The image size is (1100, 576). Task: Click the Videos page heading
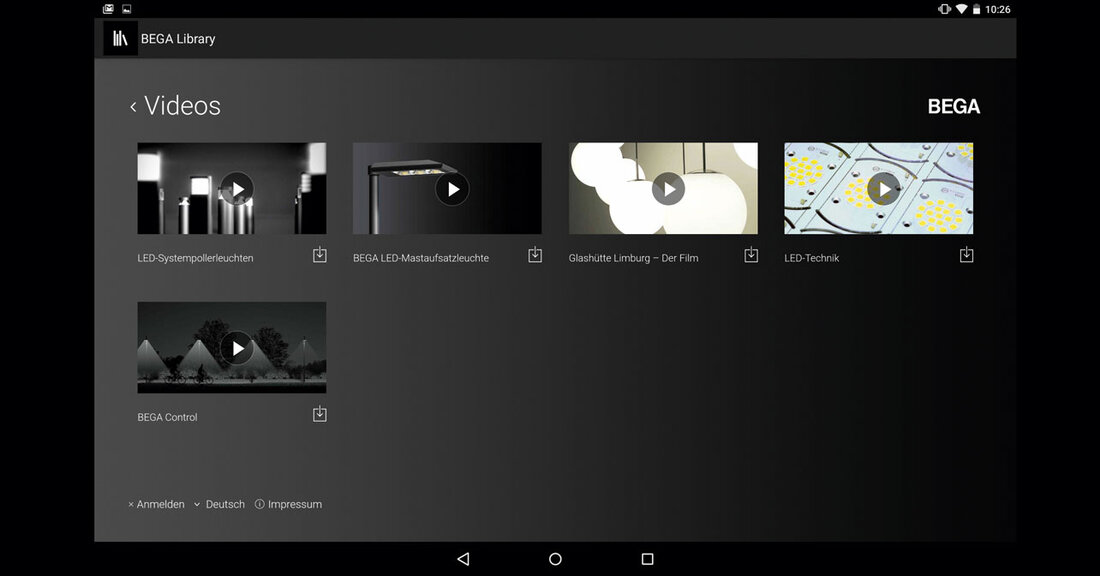coord(182,106)
